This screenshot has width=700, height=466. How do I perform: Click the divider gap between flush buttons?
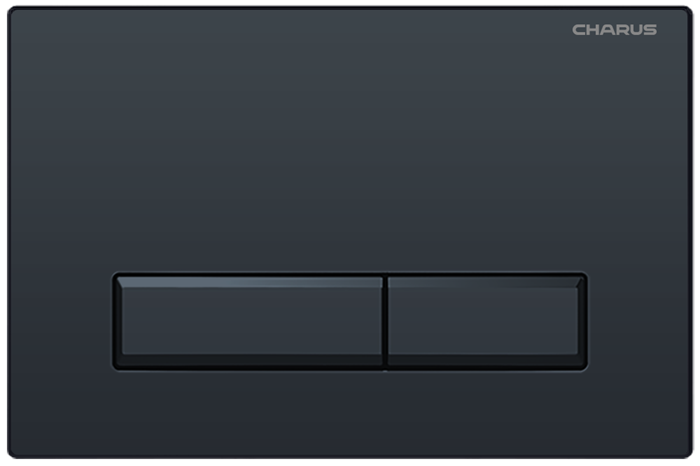pos(385,321)
